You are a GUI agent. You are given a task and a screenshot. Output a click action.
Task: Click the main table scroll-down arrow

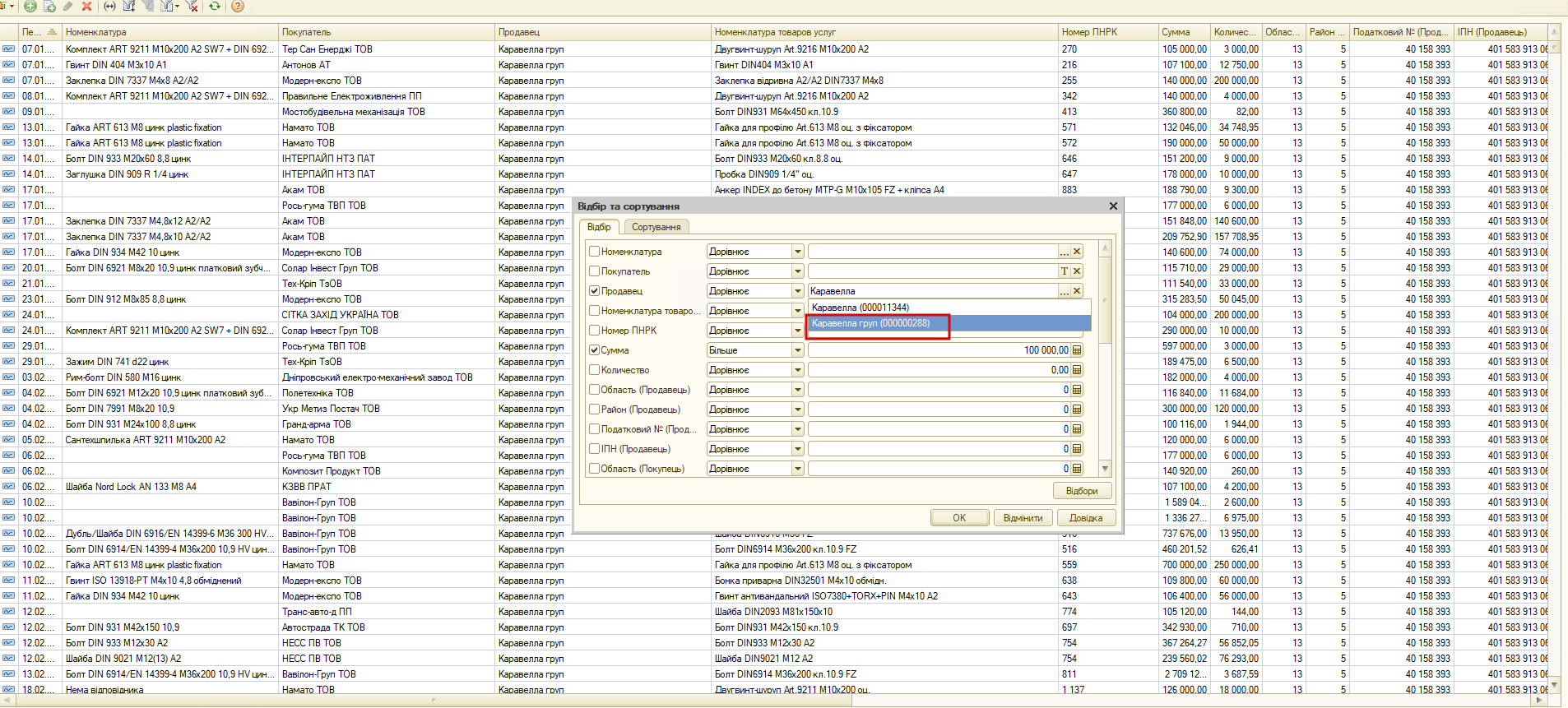click(x=1554, y=684)
